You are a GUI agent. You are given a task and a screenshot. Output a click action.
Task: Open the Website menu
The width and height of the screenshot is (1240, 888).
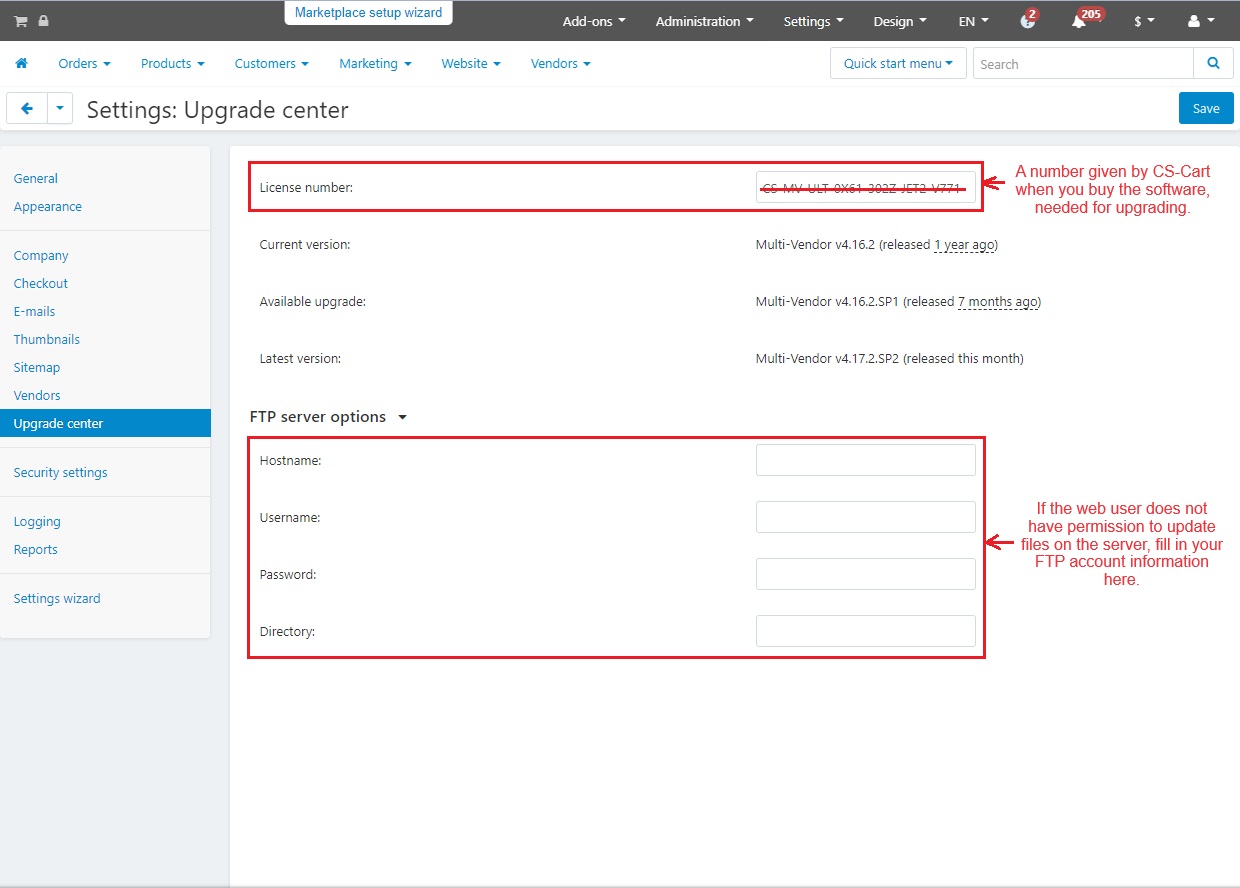point(471,63)
